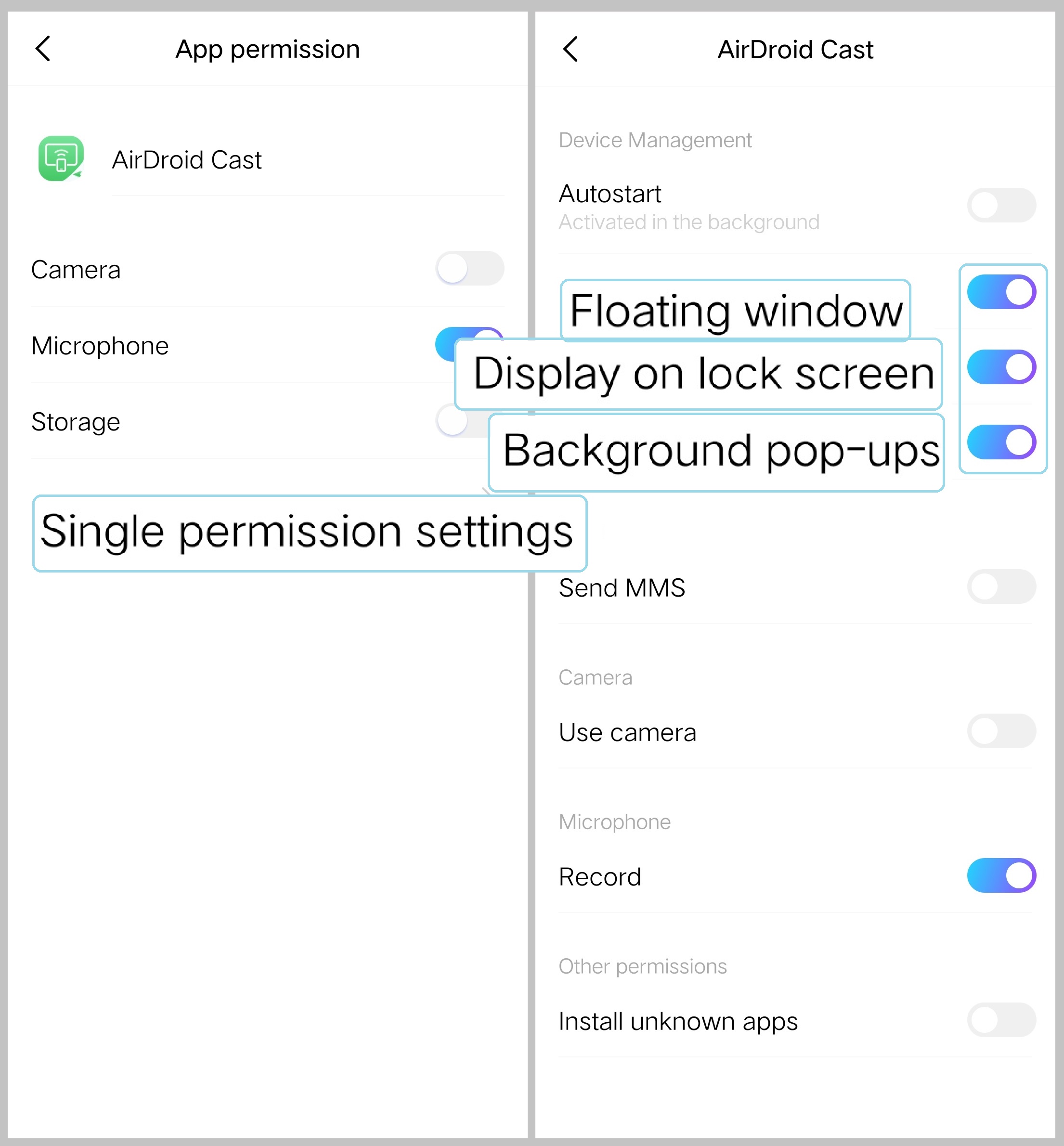This screenshot has height=1146, width=1064.
Task: Enable the Camera permission toggle
Action: point(470,268)
